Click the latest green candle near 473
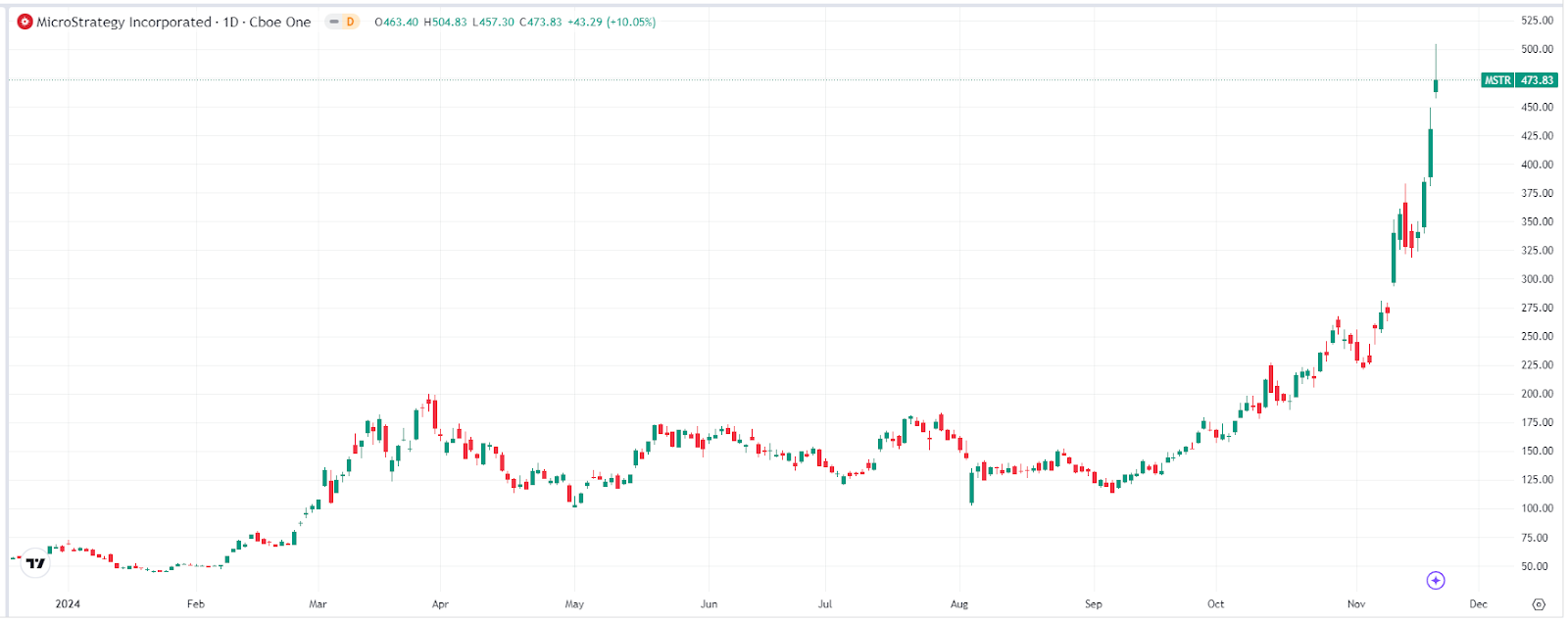The width and height of the screenshot is (1568, 623). (x=1436, y=86)
